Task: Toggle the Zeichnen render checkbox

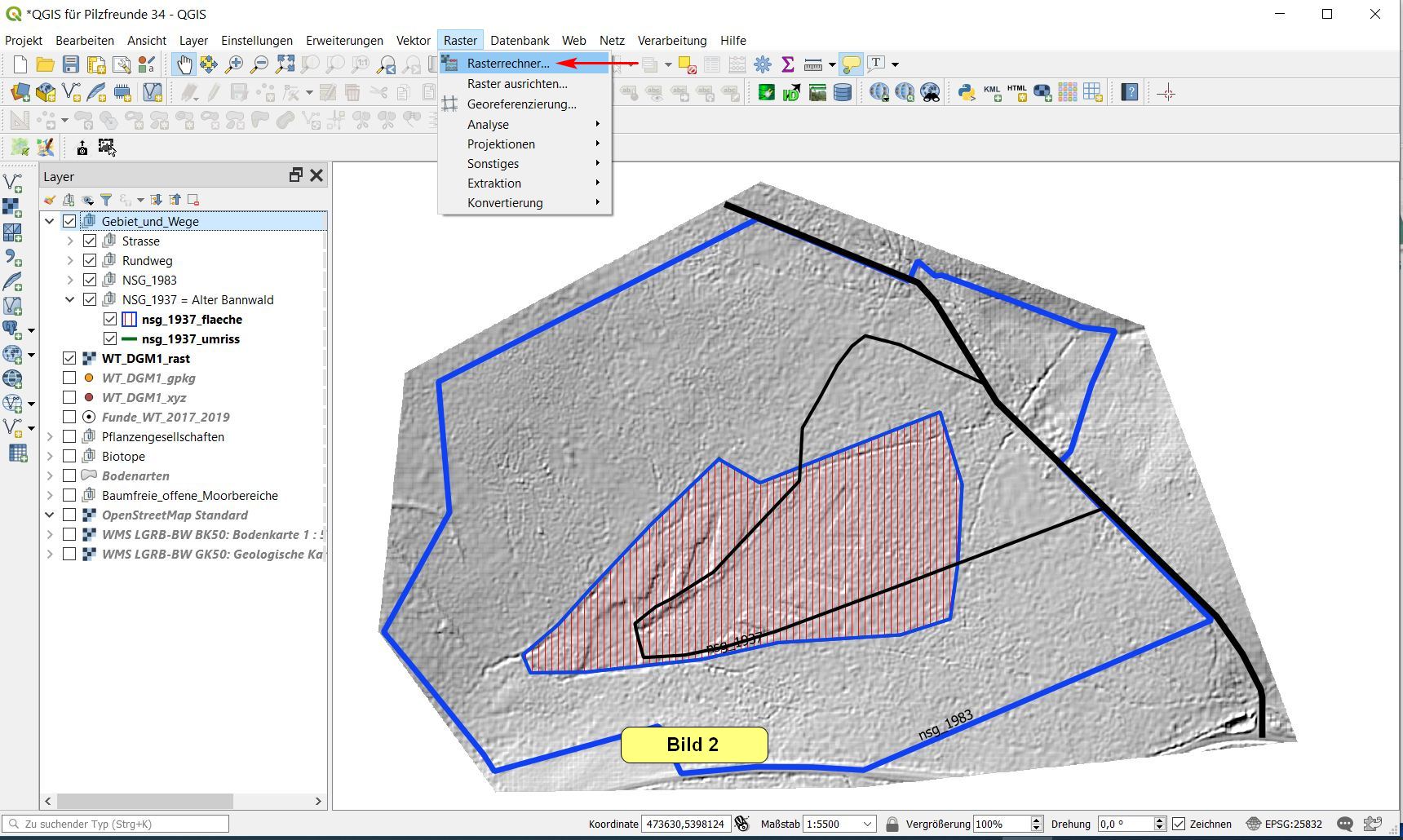Action: coord(1179,824)
